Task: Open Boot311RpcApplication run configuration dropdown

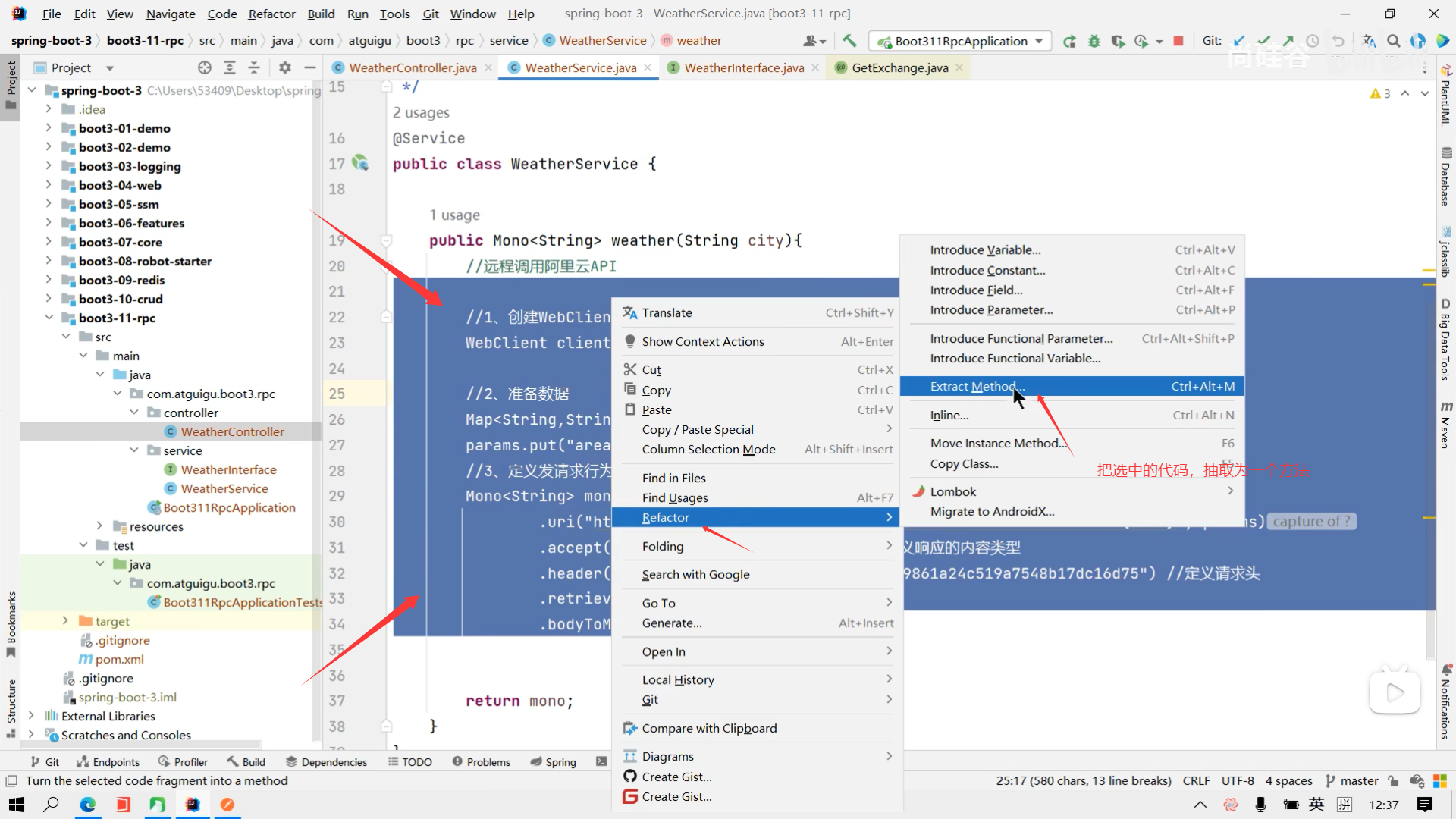Action: click(960, 41)
